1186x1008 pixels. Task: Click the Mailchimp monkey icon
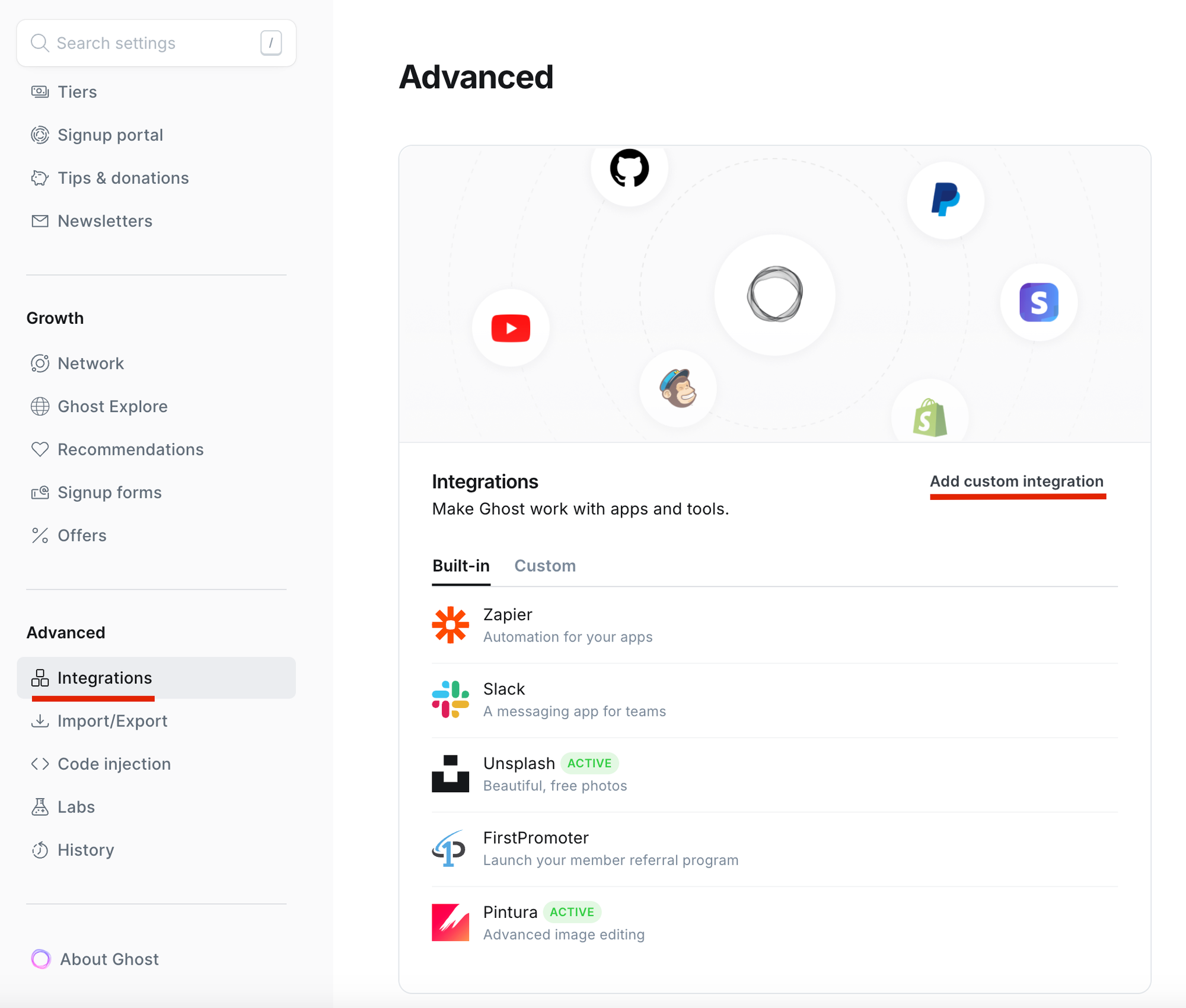(x=678, y=388)
